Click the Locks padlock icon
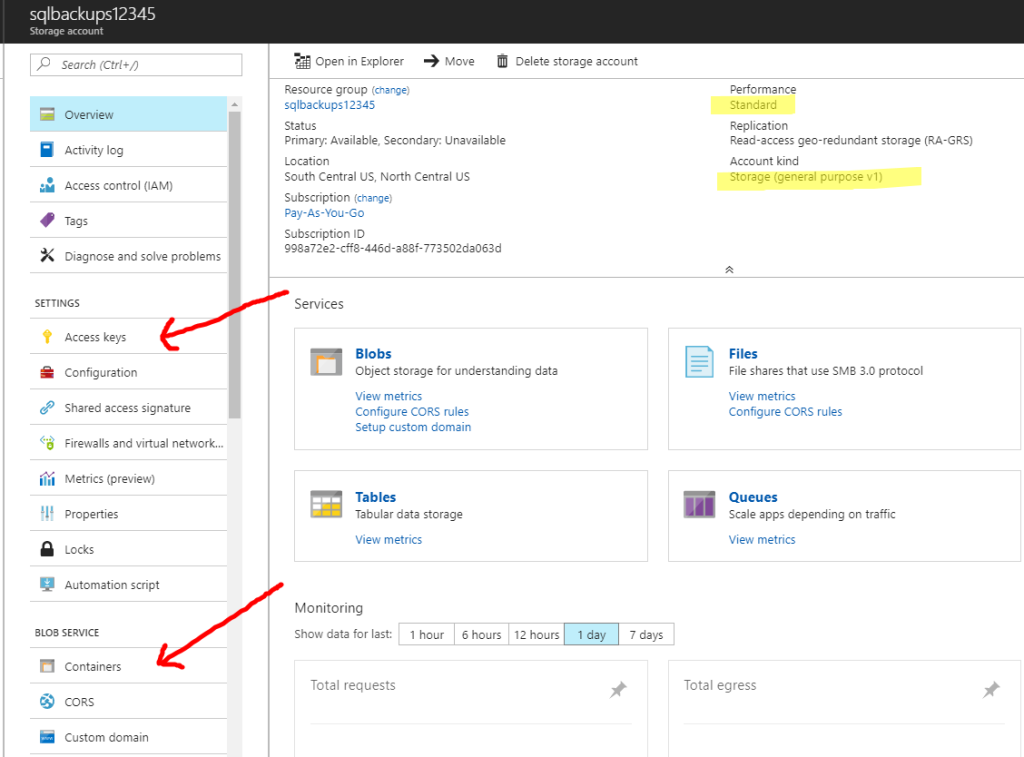Screen dimensions: 1024x757 click(x=47, y=549)
